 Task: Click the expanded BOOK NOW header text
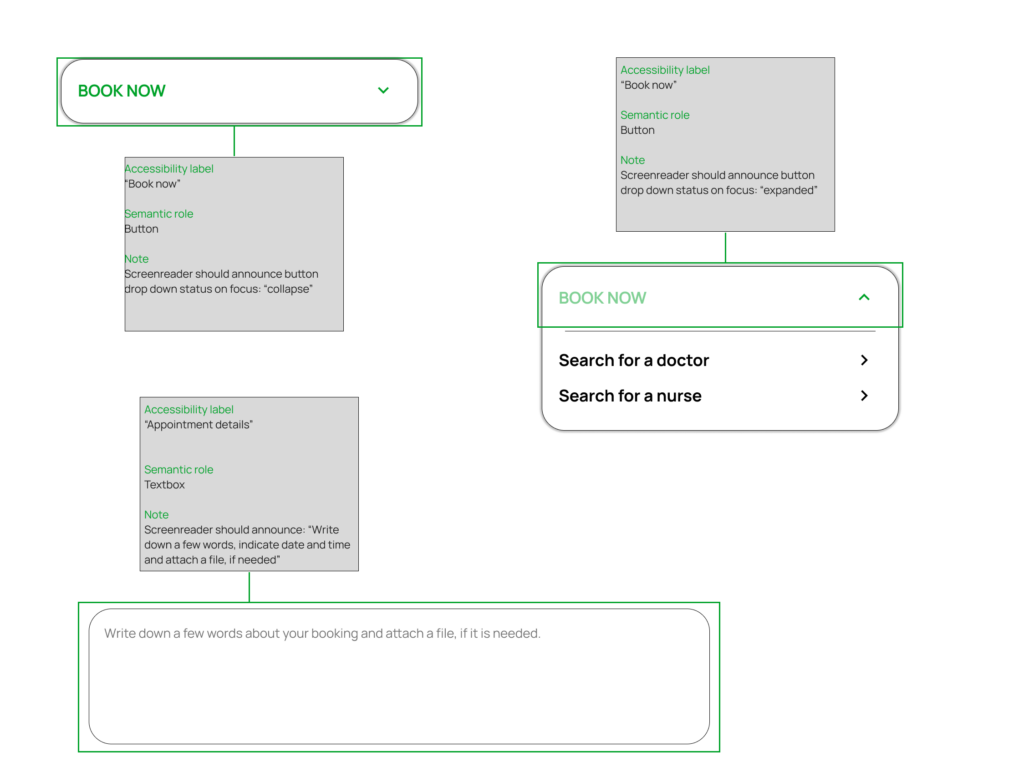click(x=602, y=298)
